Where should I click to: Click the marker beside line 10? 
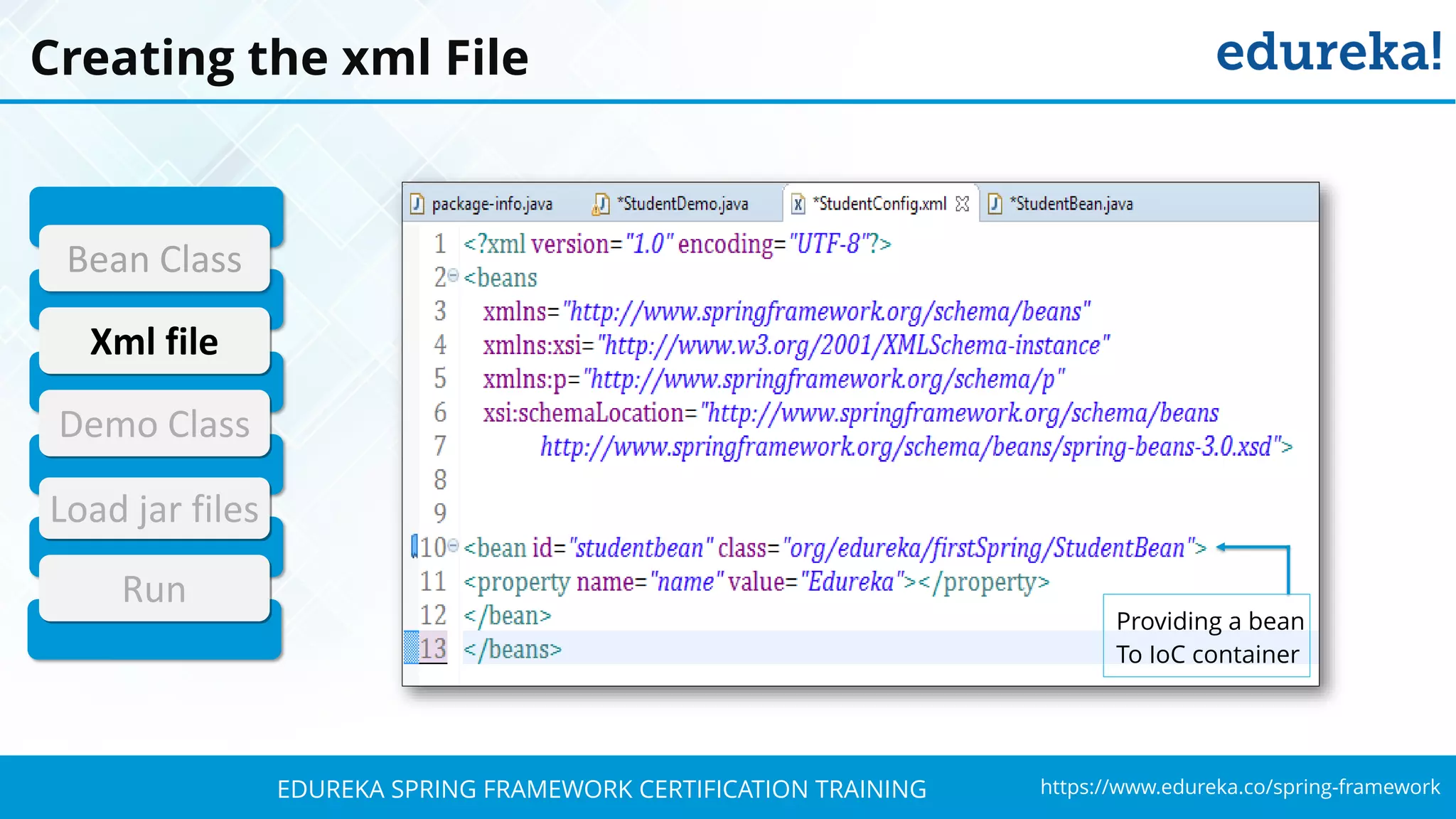point(414,546)
